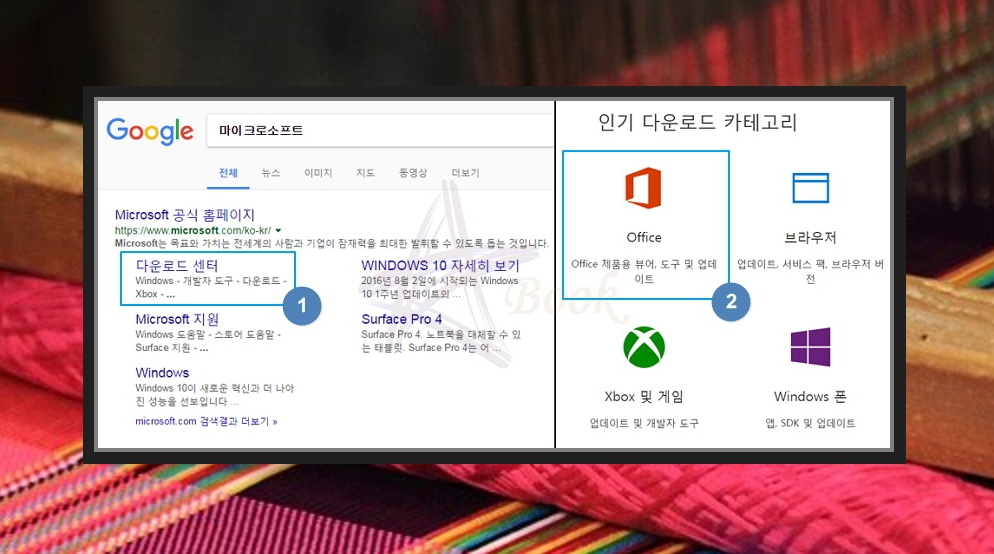Open the 다운로드 센터 sitelink
994x554 pixels.
tap(177, 266)
